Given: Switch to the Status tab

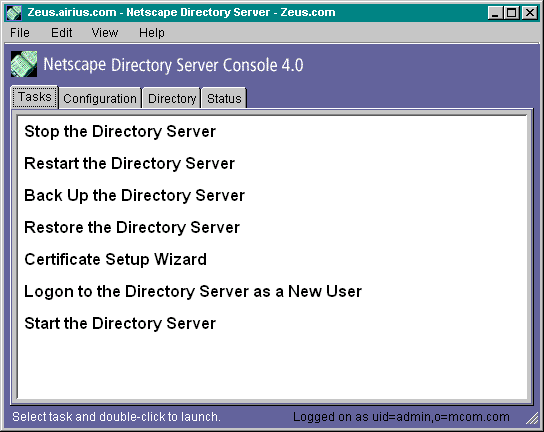Looking at the screenshot, I should pyautogui.click(x=224, y=99).
